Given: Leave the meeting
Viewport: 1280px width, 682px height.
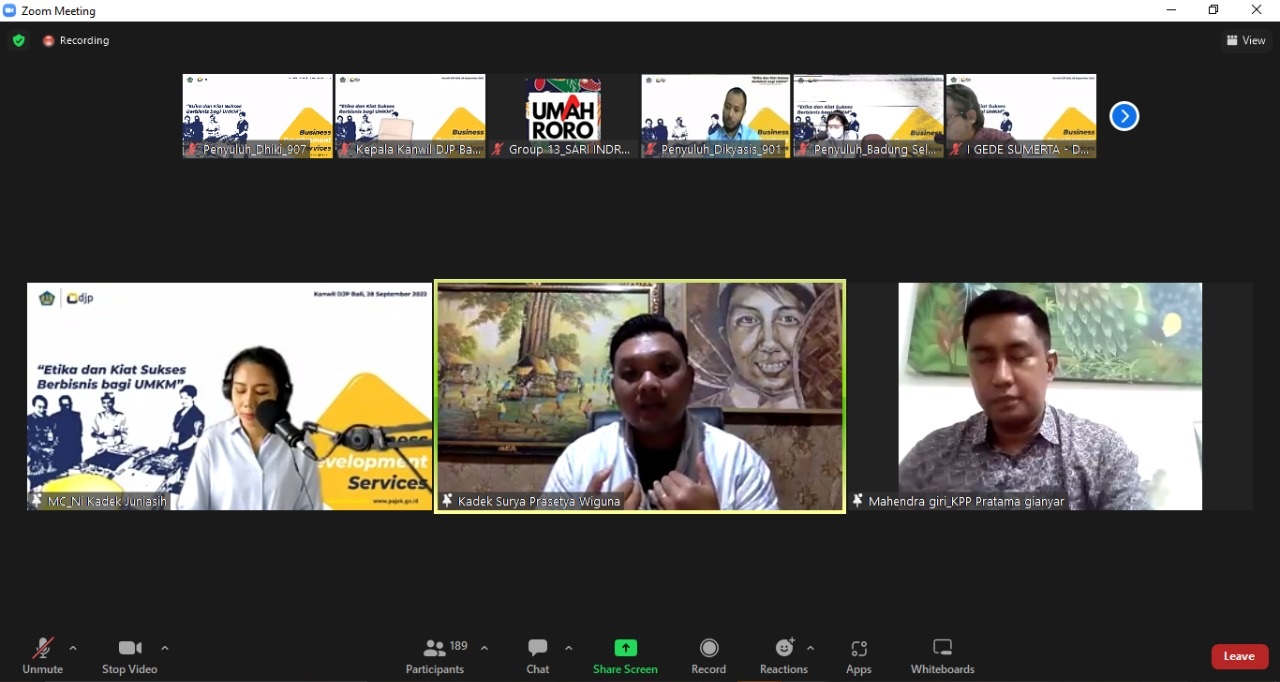Looking at the screenshot, I should (x=1239, y=656).
